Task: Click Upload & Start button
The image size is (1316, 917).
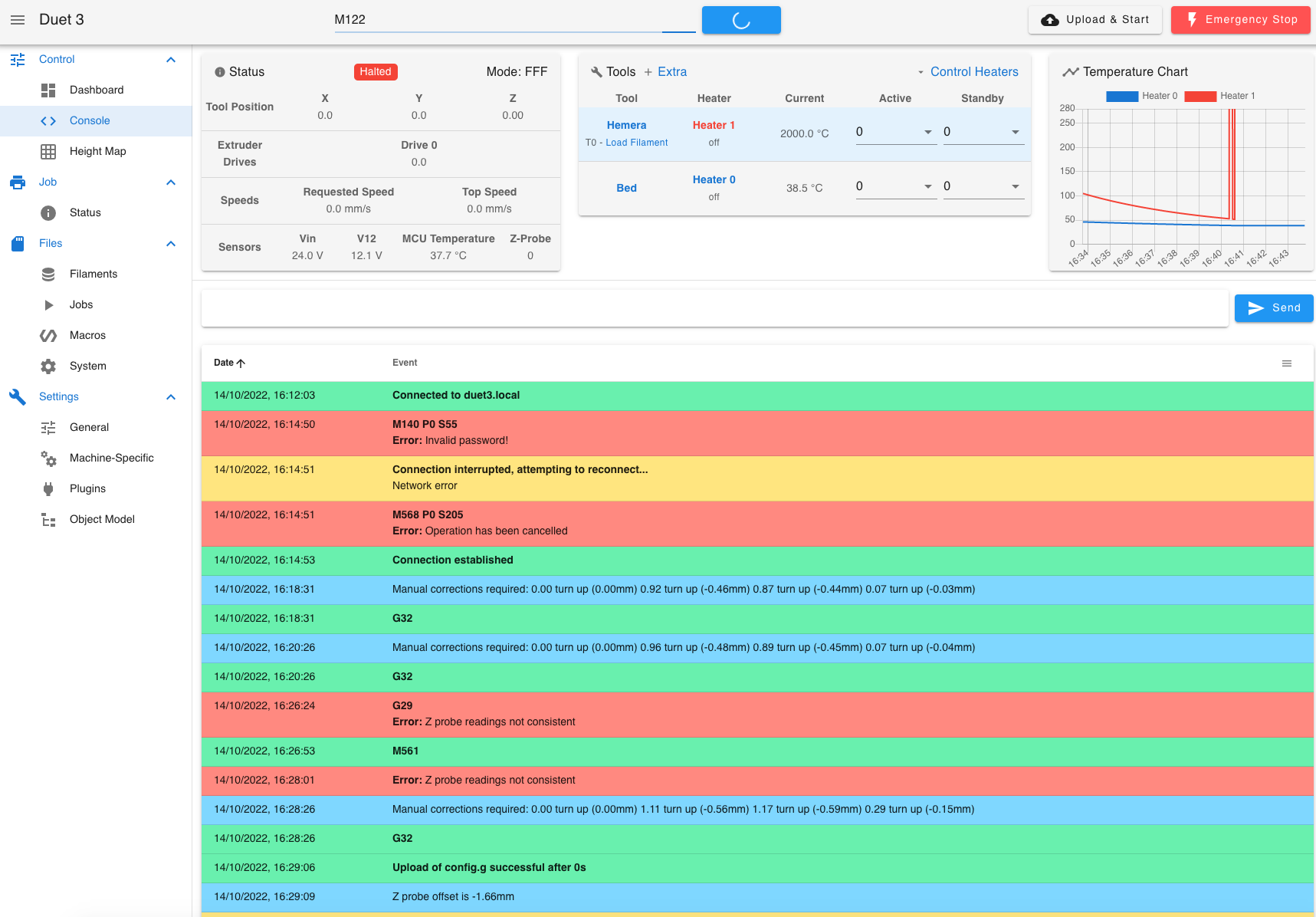Action: (1095, 20)
